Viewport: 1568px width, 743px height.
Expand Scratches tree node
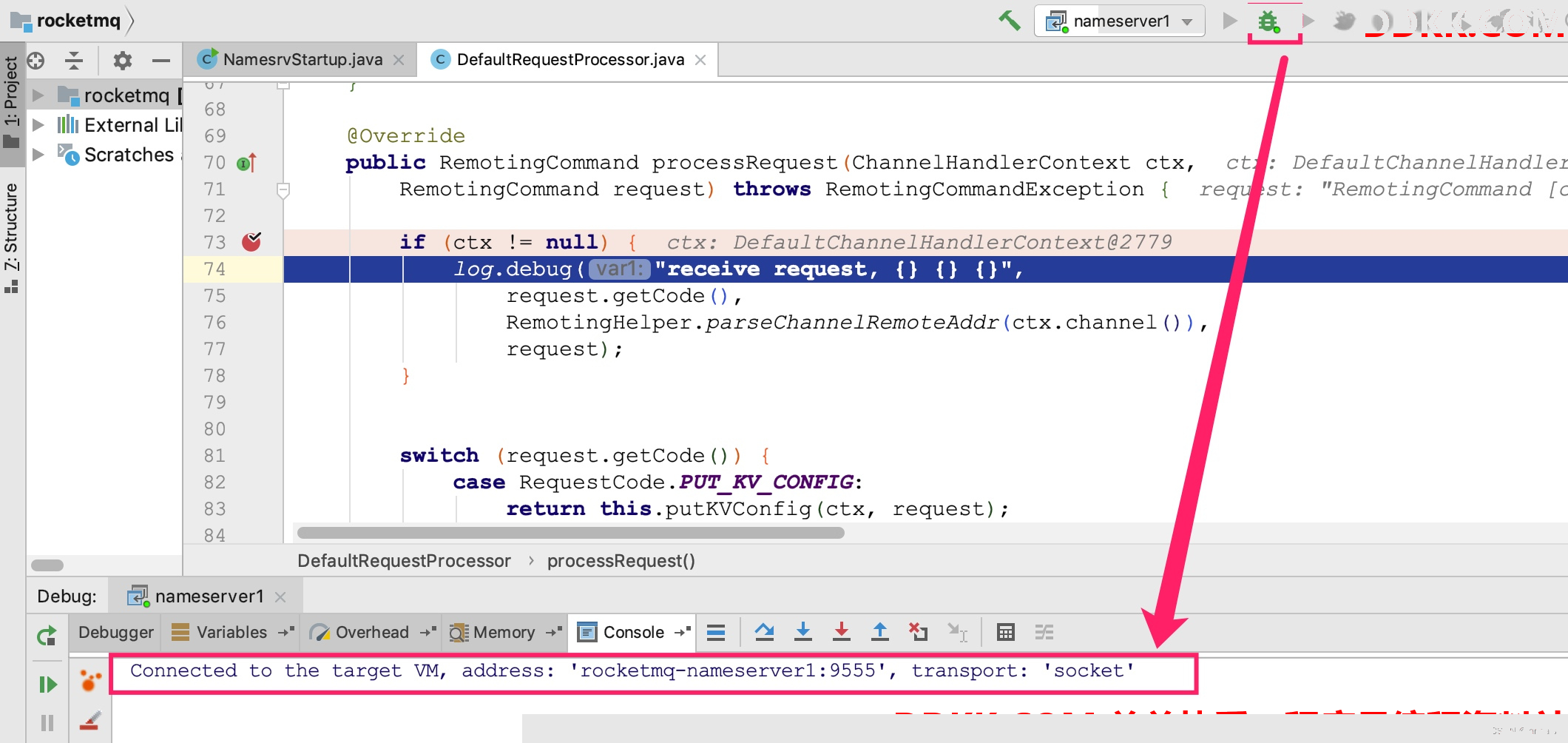pyautogui.click(x=38, y=154)
